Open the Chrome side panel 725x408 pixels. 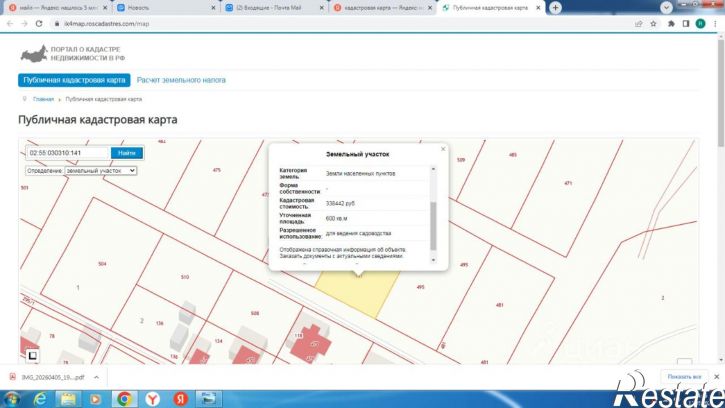click(x=686, y=24)
